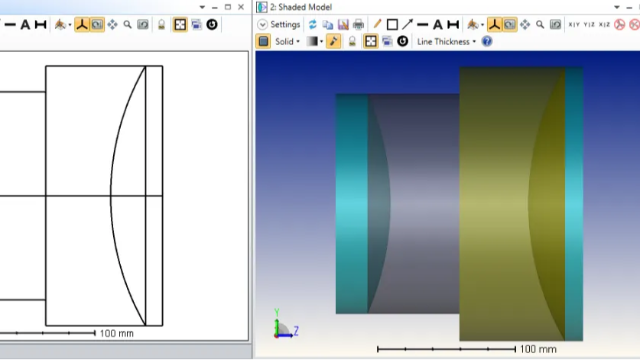This screenshot has height=360, width=640.
Task: Open the background gradient dropdown arrow
Action: pos(322,42)
